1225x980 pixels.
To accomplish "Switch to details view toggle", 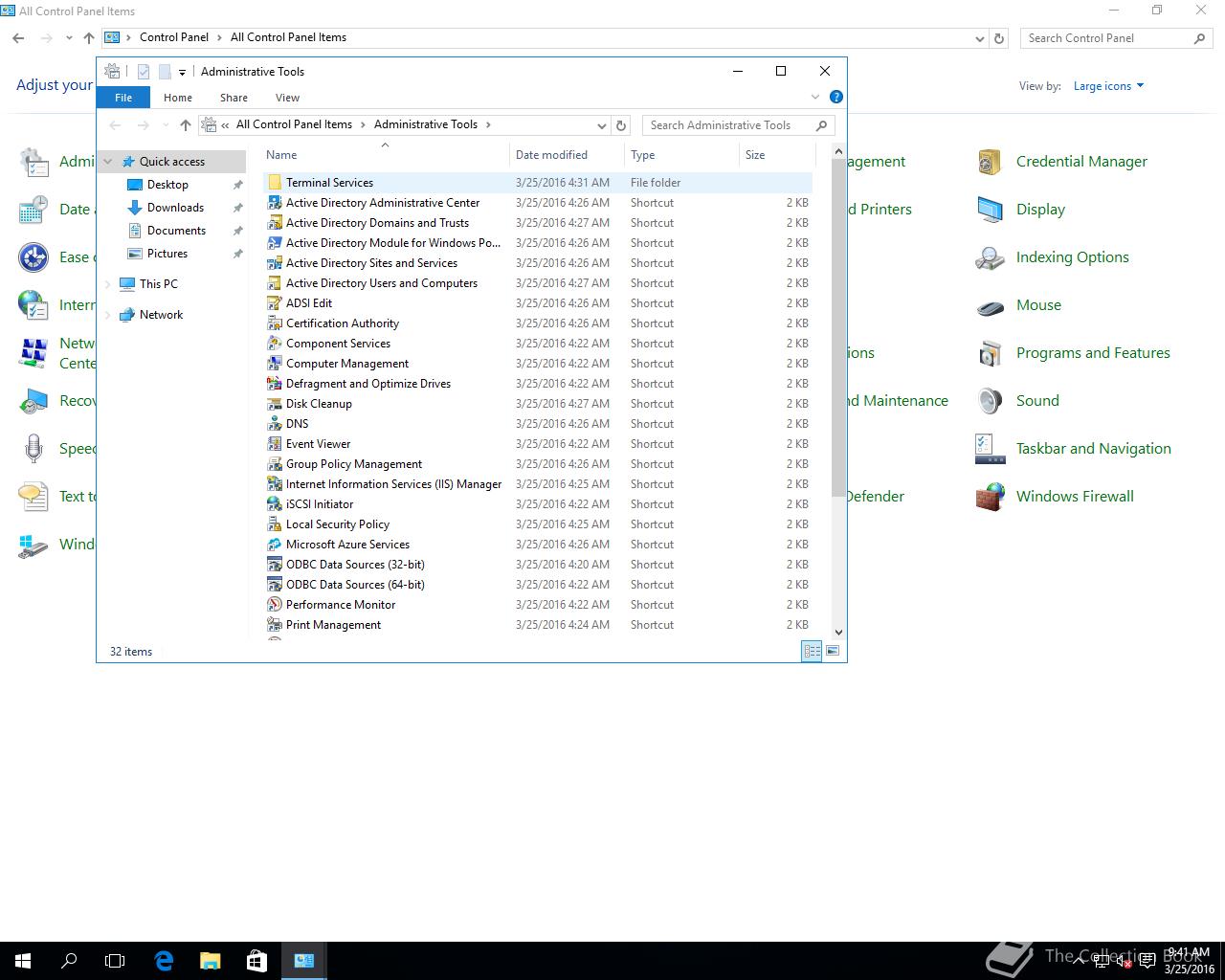I will 812,651.
